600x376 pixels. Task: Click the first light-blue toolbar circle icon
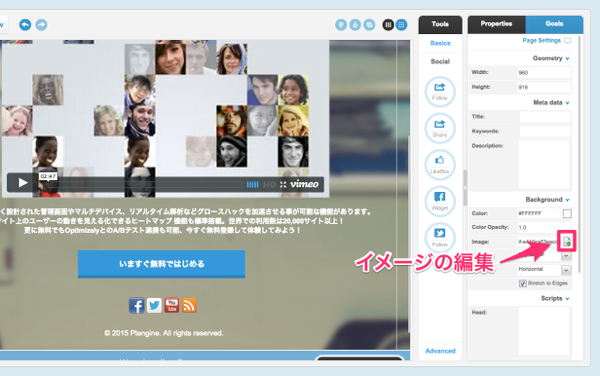pos(341,25)
